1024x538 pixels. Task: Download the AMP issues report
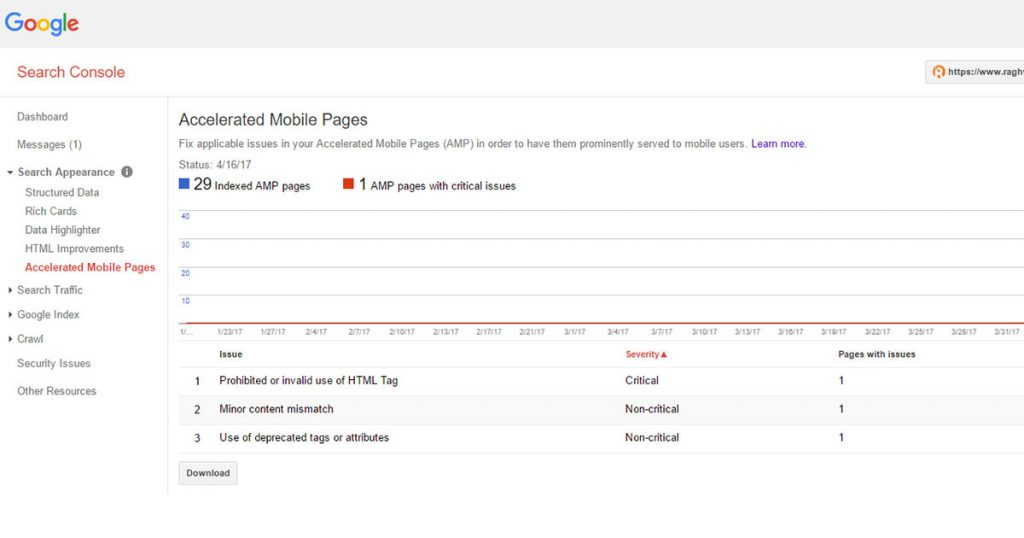click(208, 473)
